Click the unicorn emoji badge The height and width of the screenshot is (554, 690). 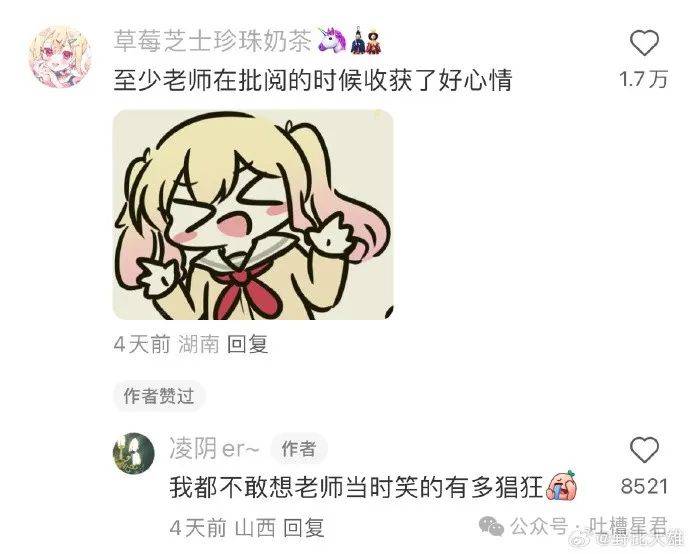coord(333,41)
